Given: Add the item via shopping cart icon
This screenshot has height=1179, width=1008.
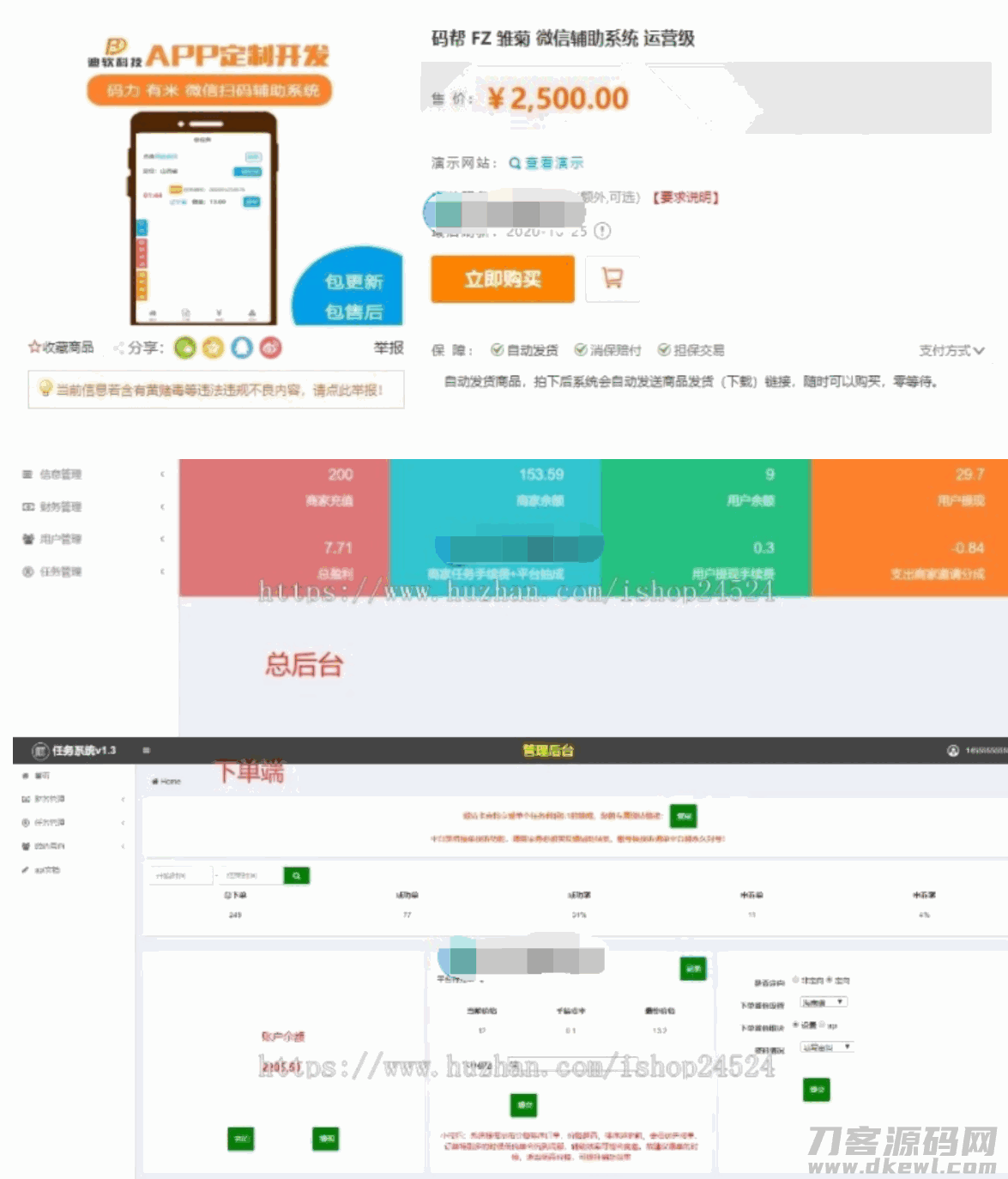Looking at the screenshot, I should pos(613,279).
